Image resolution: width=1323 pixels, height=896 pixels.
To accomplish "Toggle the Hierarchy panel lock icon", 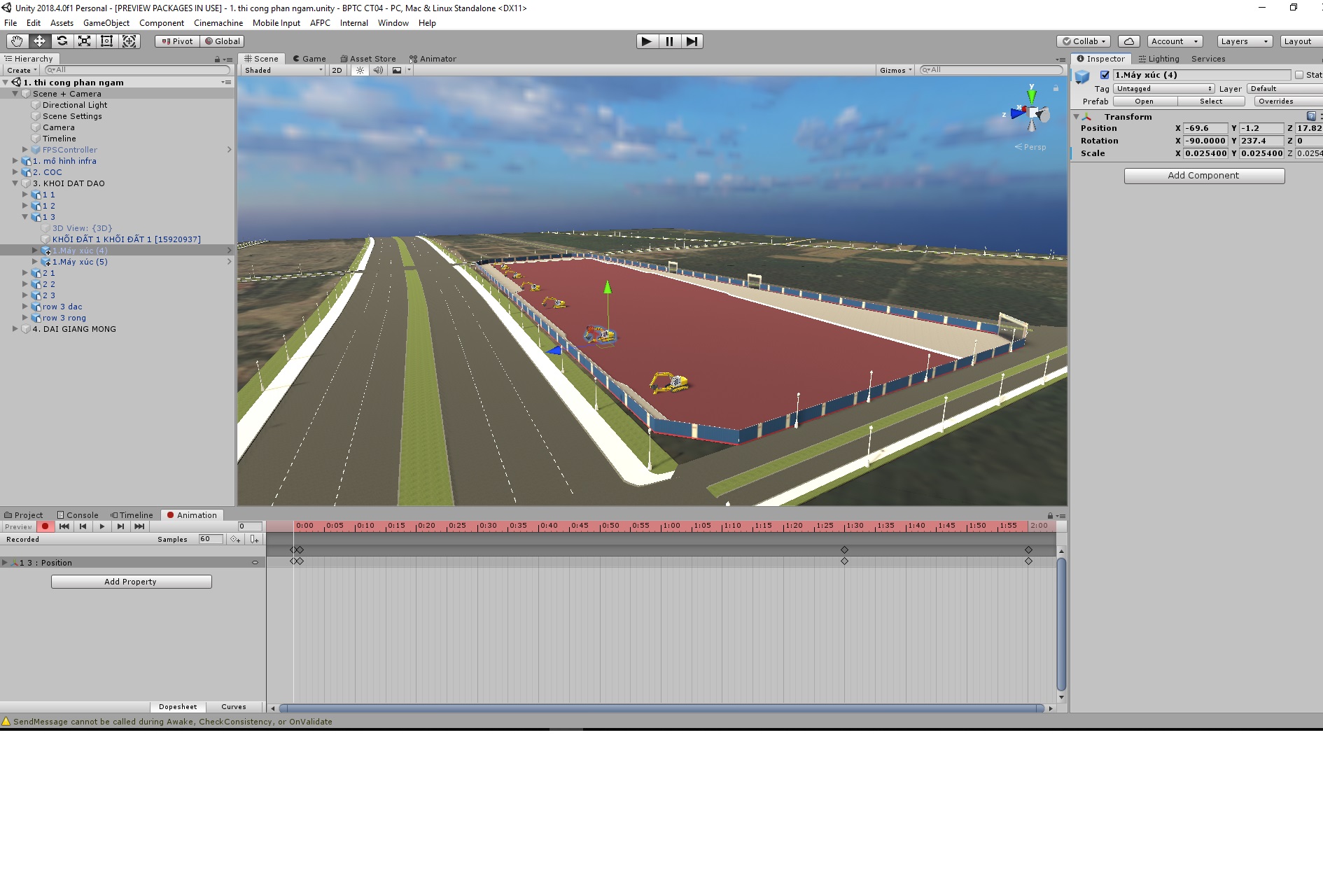I will point(217,59).
